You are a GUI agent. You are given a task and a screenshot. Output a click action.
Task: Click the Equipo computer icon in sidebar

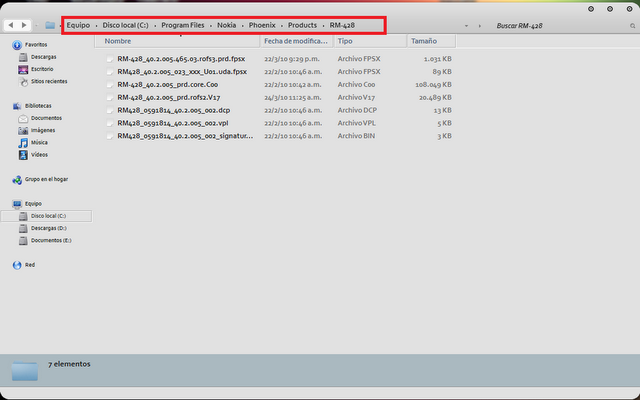point(17,204)
